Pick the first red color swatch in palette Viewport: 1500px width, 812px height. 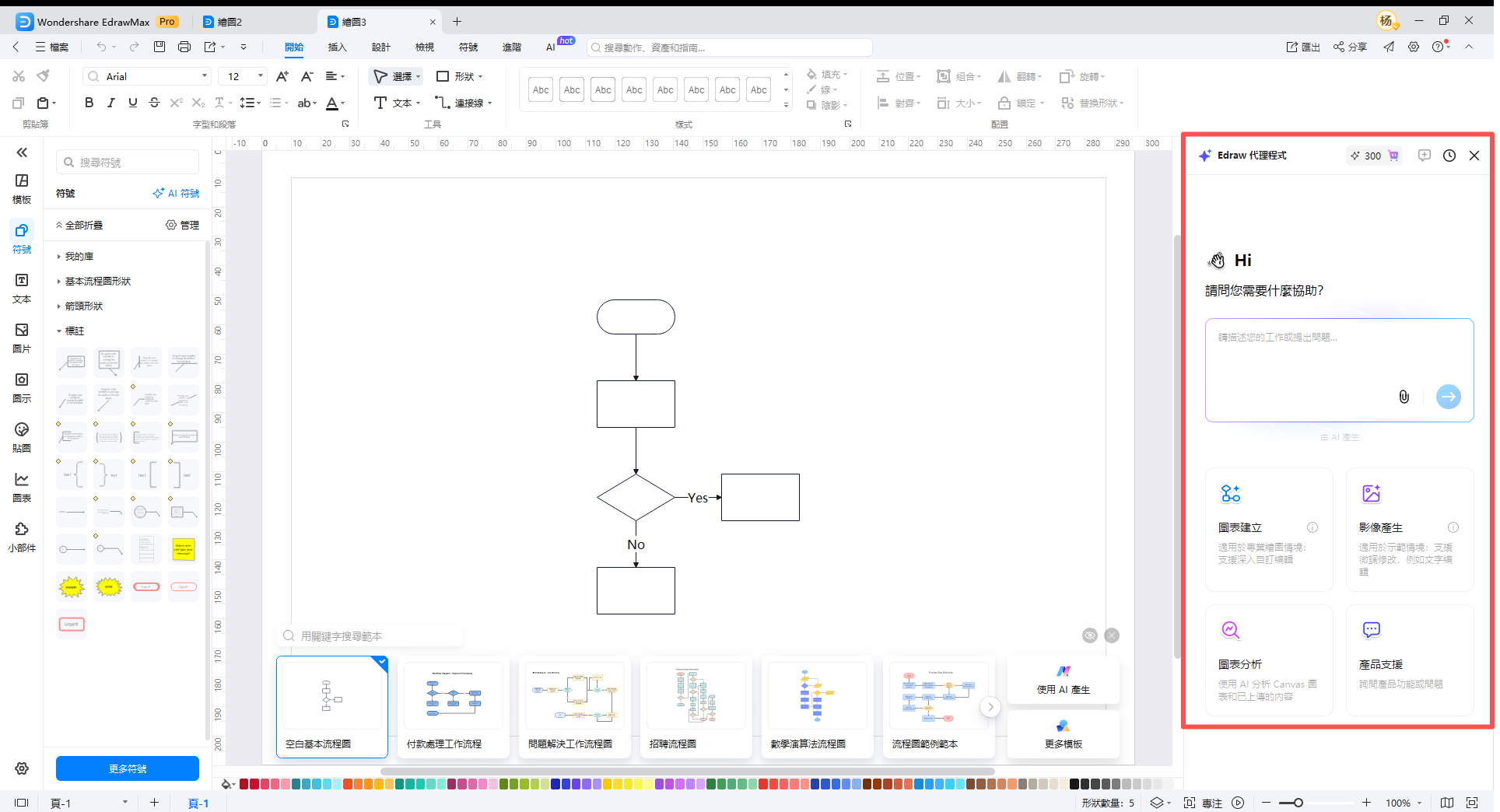(244, 784)
